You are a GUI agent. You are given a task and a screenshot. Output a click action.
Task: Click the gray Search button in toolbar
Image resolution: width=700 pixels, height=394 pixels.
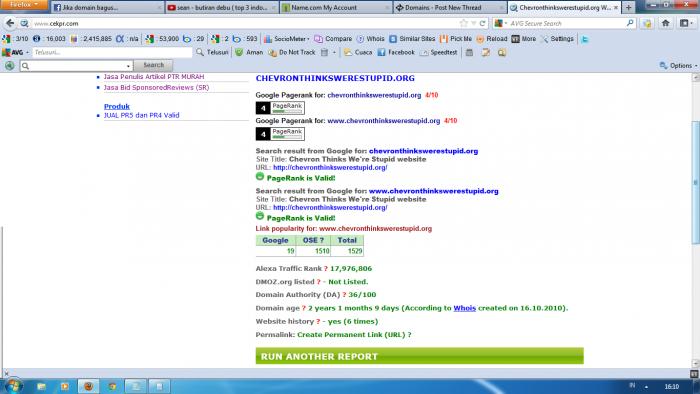click(153, 65)
